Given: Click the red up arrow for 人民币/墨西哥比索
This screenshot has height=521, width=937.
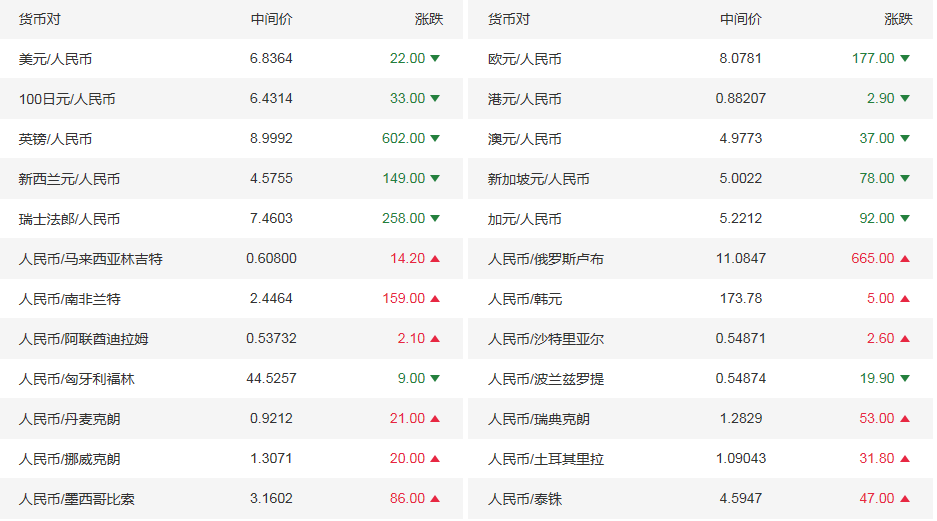Looking at the screenshot, I should coord(435,499).
